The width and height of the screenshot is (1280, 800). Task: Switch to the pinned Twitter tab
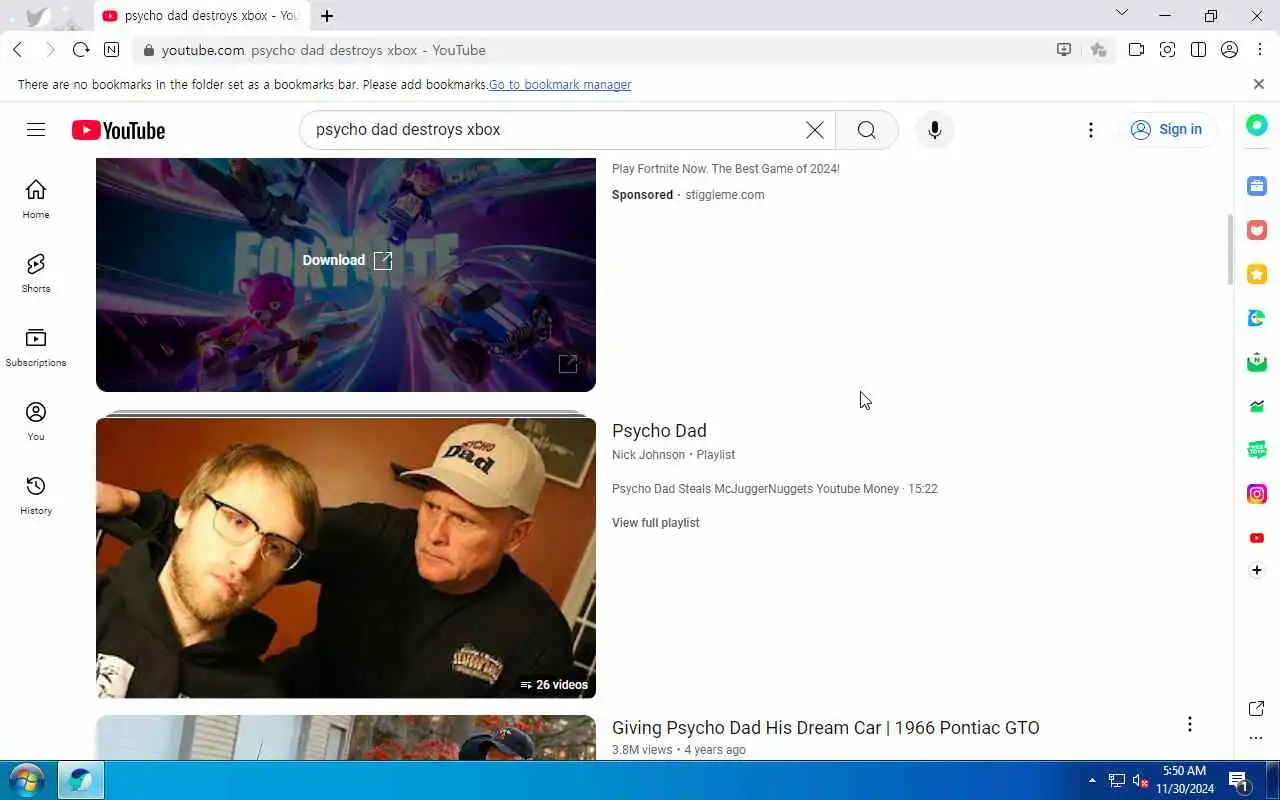pyautogui.click(x=37, y=16)
